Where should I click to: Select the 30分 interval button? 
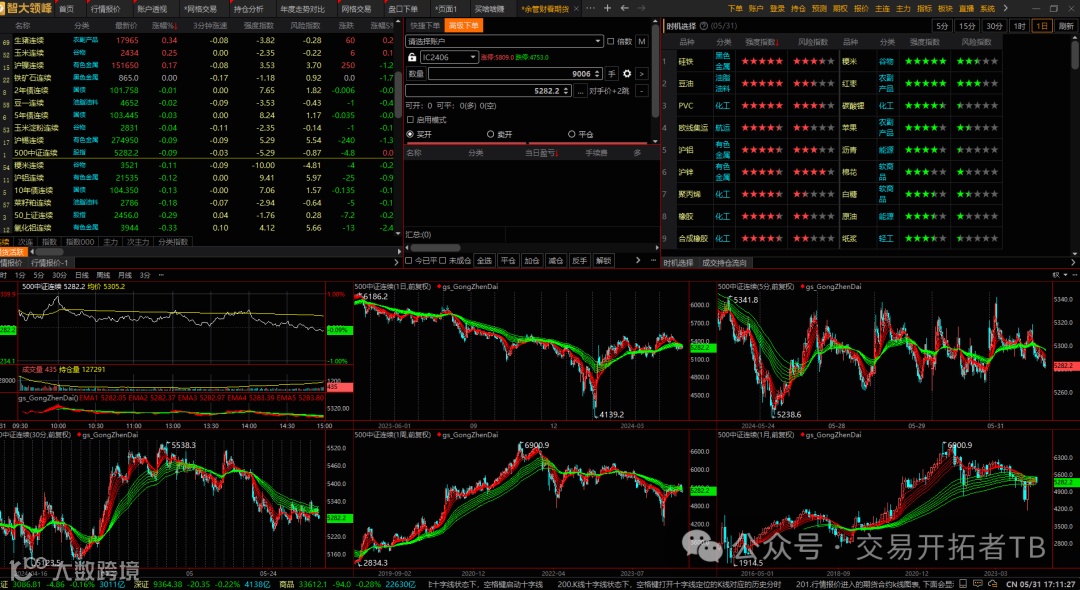point(993,26)
